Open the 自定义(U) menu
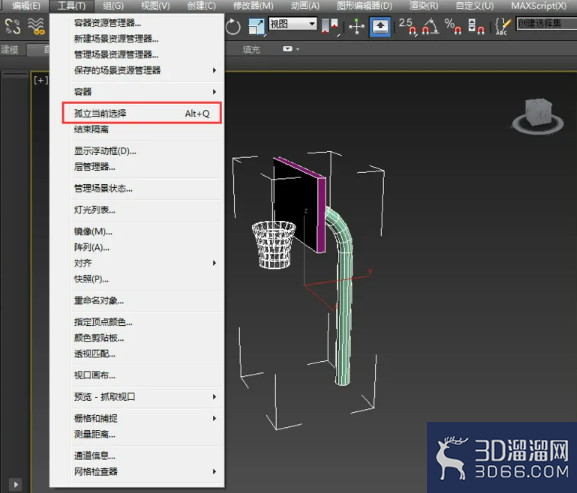Image resolution: width=577 pixels, height=493 pixels. pos(475,6)
